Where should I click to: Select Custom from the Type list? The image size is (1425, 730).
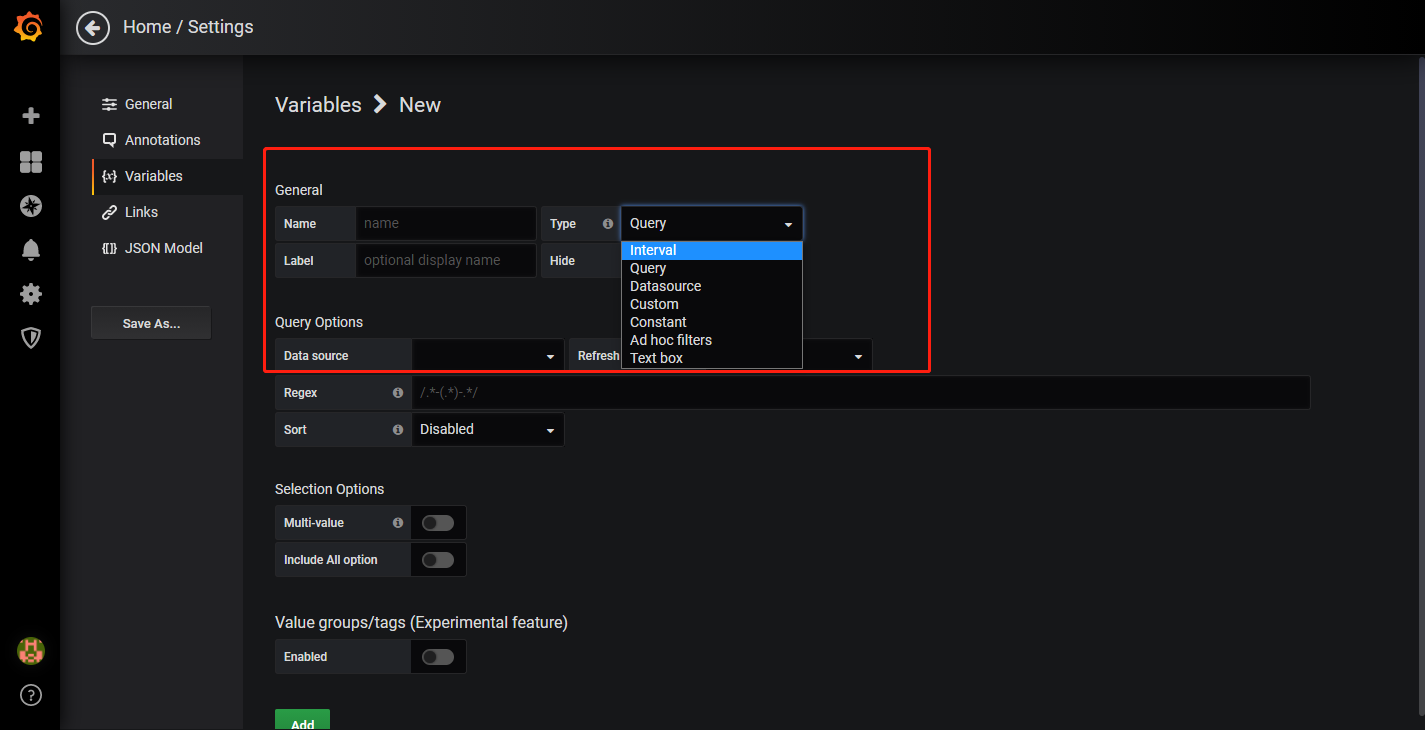coord(712,304)
